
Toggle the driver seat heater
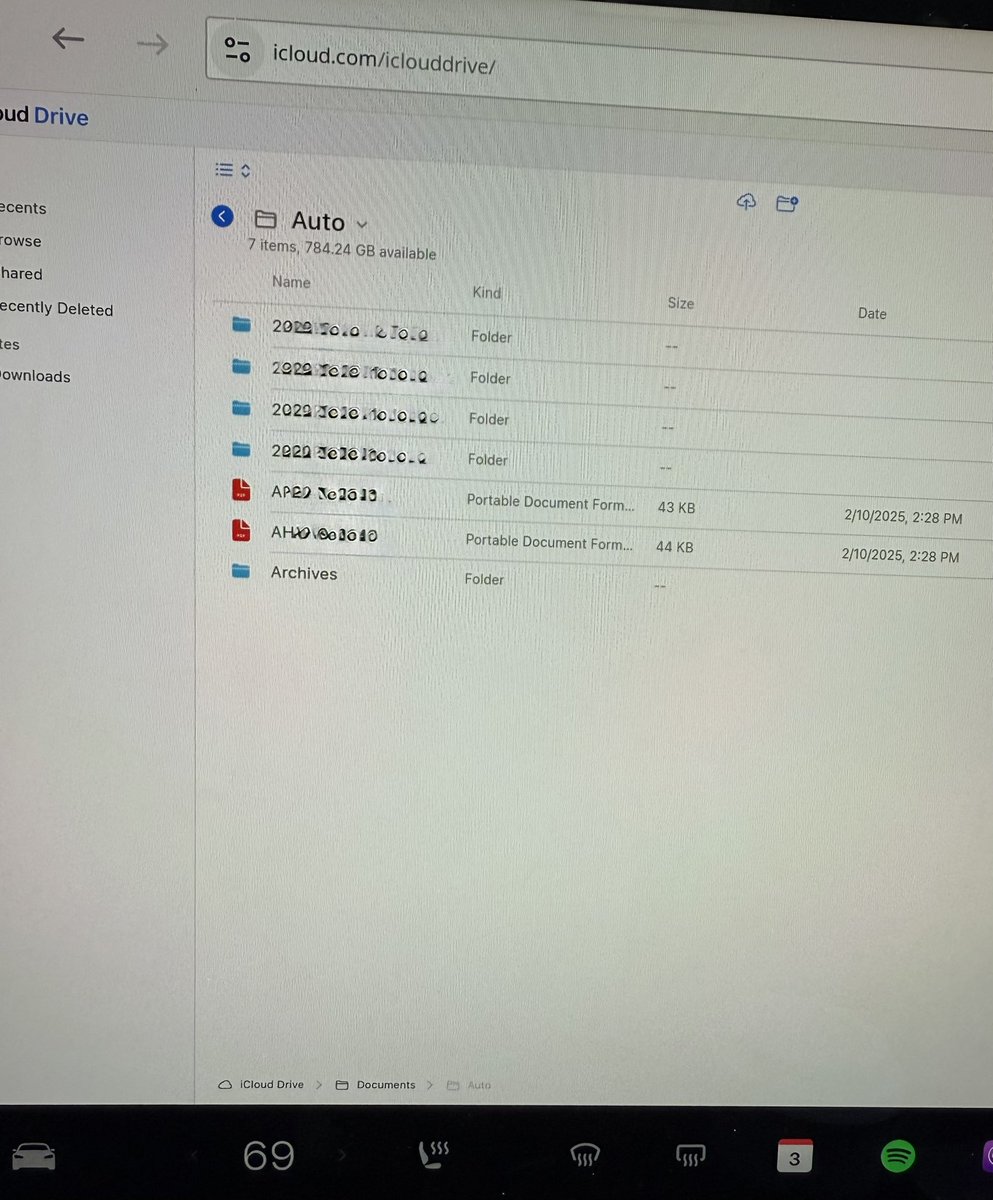pyautogui.click(x=432, y=1156)
